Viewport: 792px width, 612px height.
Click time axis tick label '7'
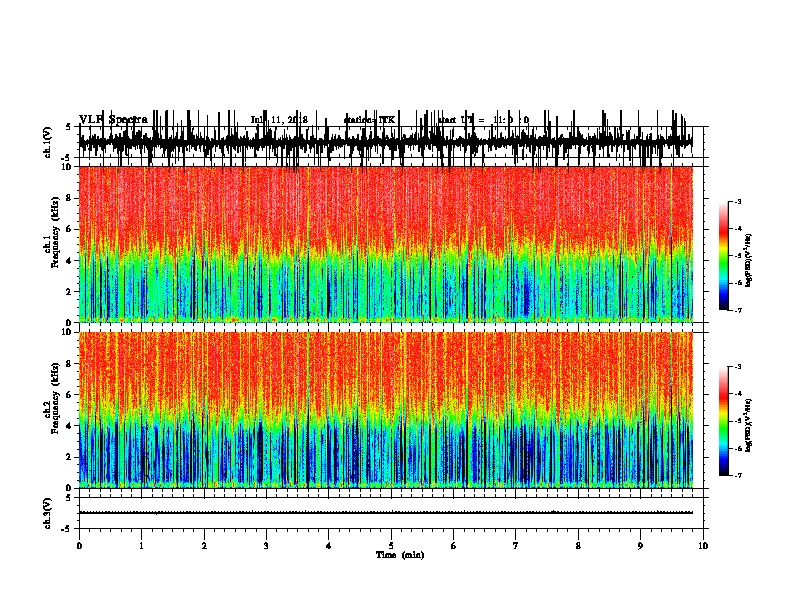click(x=516, y=546)
